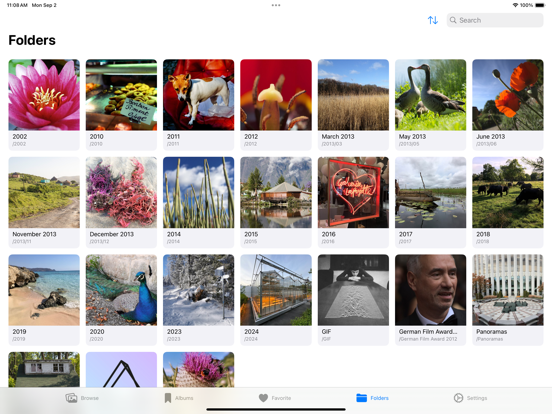The height and width of the screenshot is (414, 552).
Task: Open the folder showing a white cottage
Action: tap(44, 369)
